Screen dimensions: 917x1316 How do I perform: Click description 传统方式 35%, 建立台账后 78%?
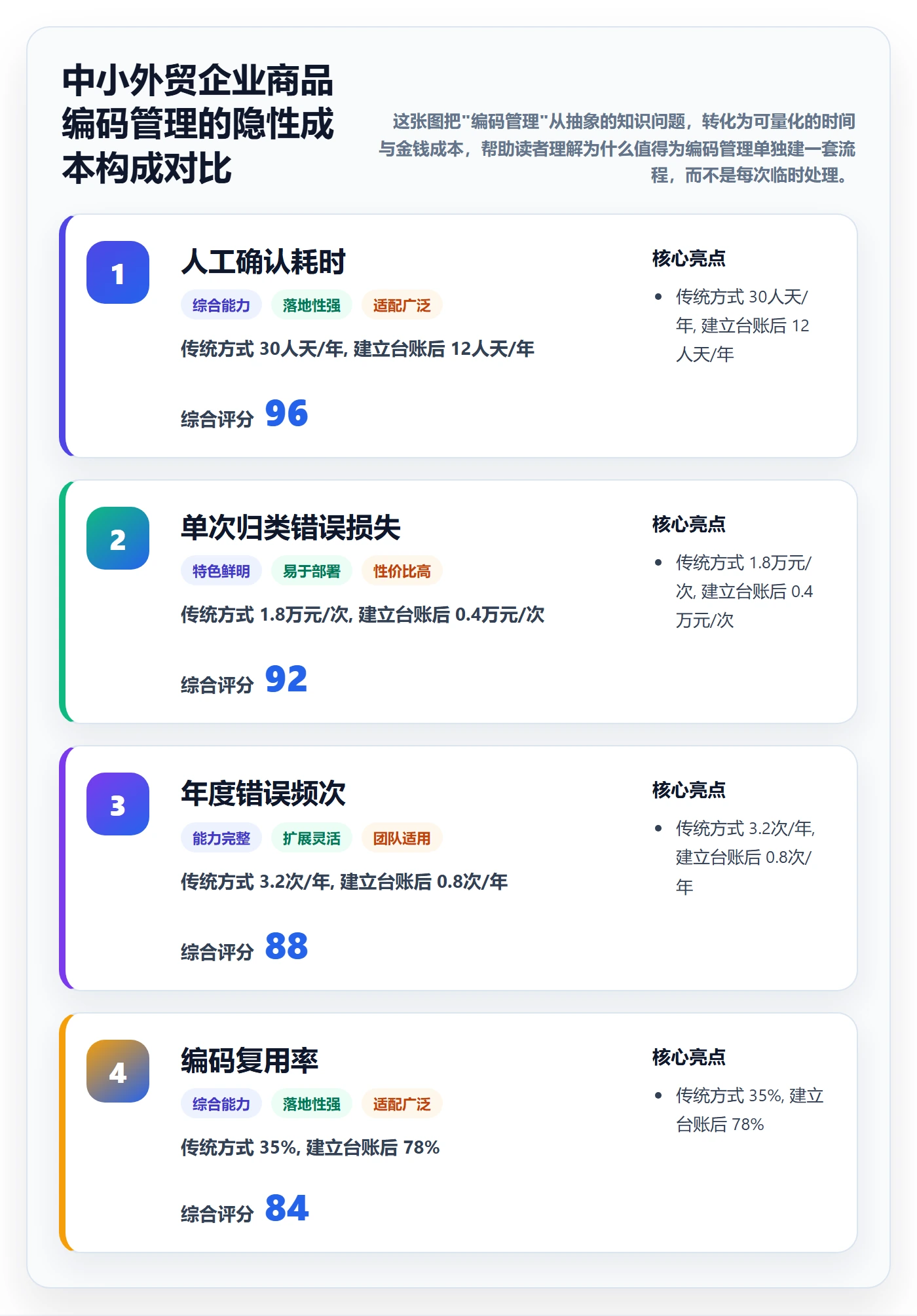tap(310, 1148)
